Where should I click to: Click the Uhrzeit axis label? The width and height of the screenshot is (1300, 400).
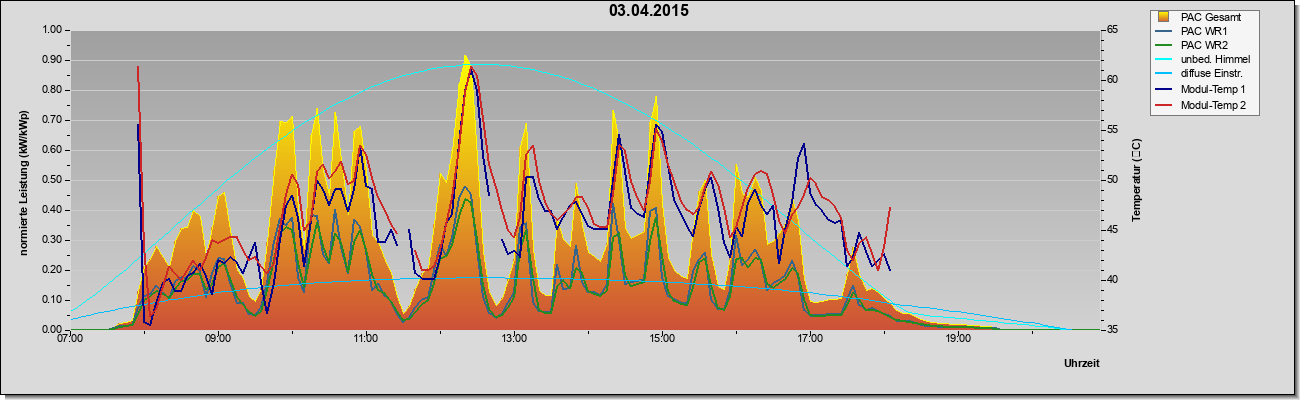point(1082,364)
